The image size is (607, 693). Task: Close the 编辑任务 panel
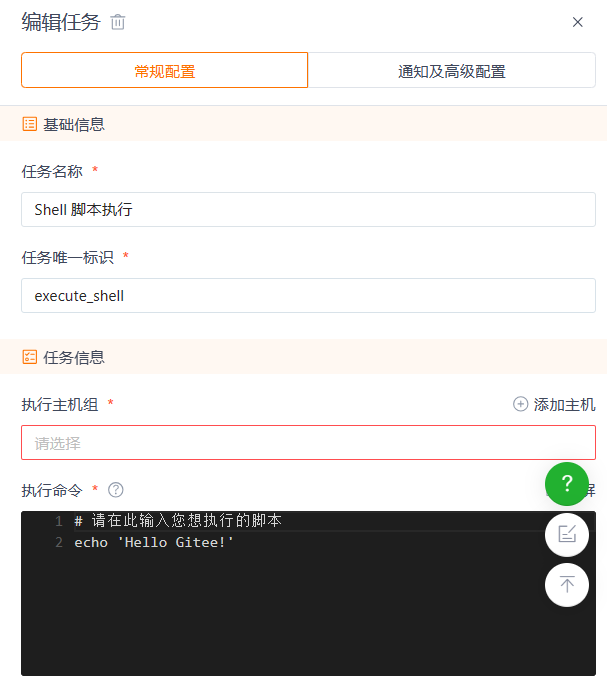click(x=577, y=22)
